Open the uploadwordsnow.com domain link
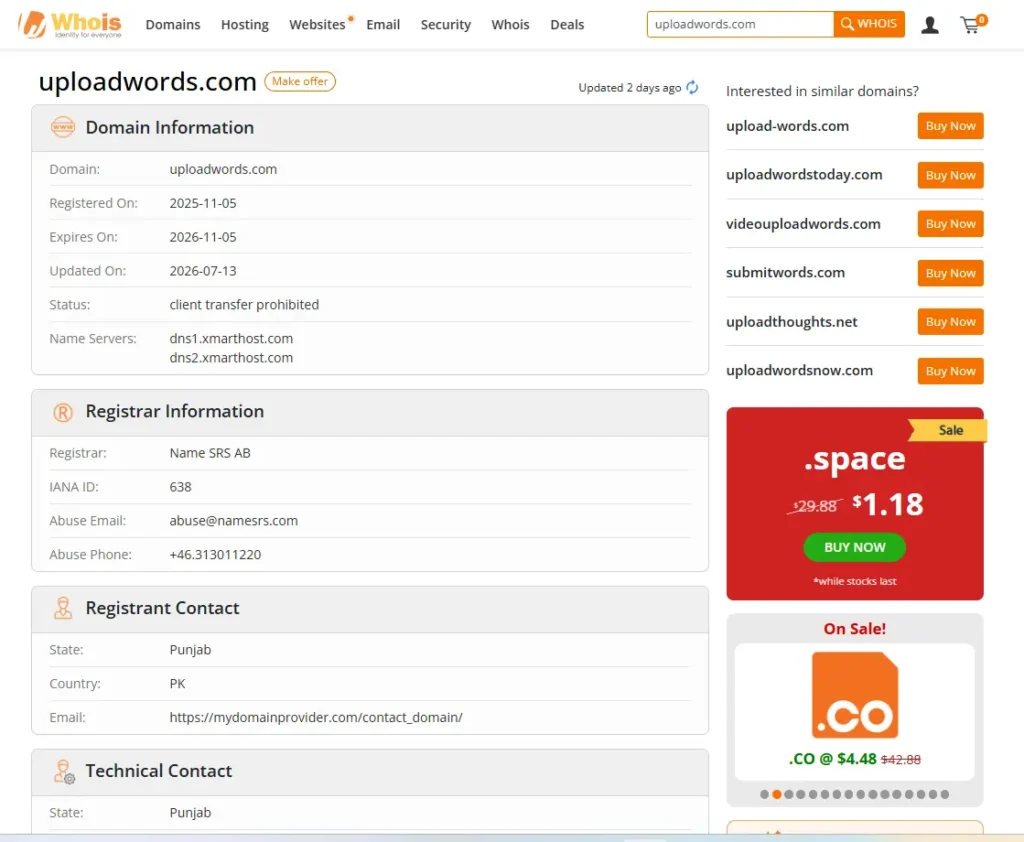This screenshot has height=842, width=1024. click(x=799, y=370)
